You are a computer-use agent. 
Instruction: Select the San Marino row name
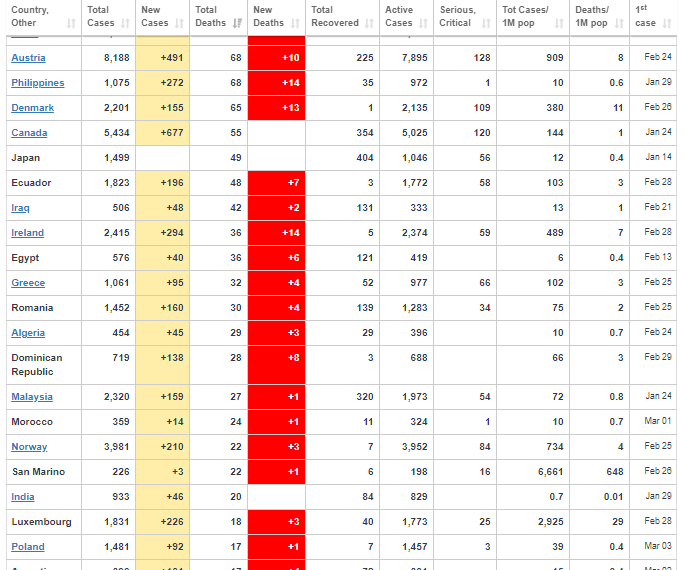[38, 471]
